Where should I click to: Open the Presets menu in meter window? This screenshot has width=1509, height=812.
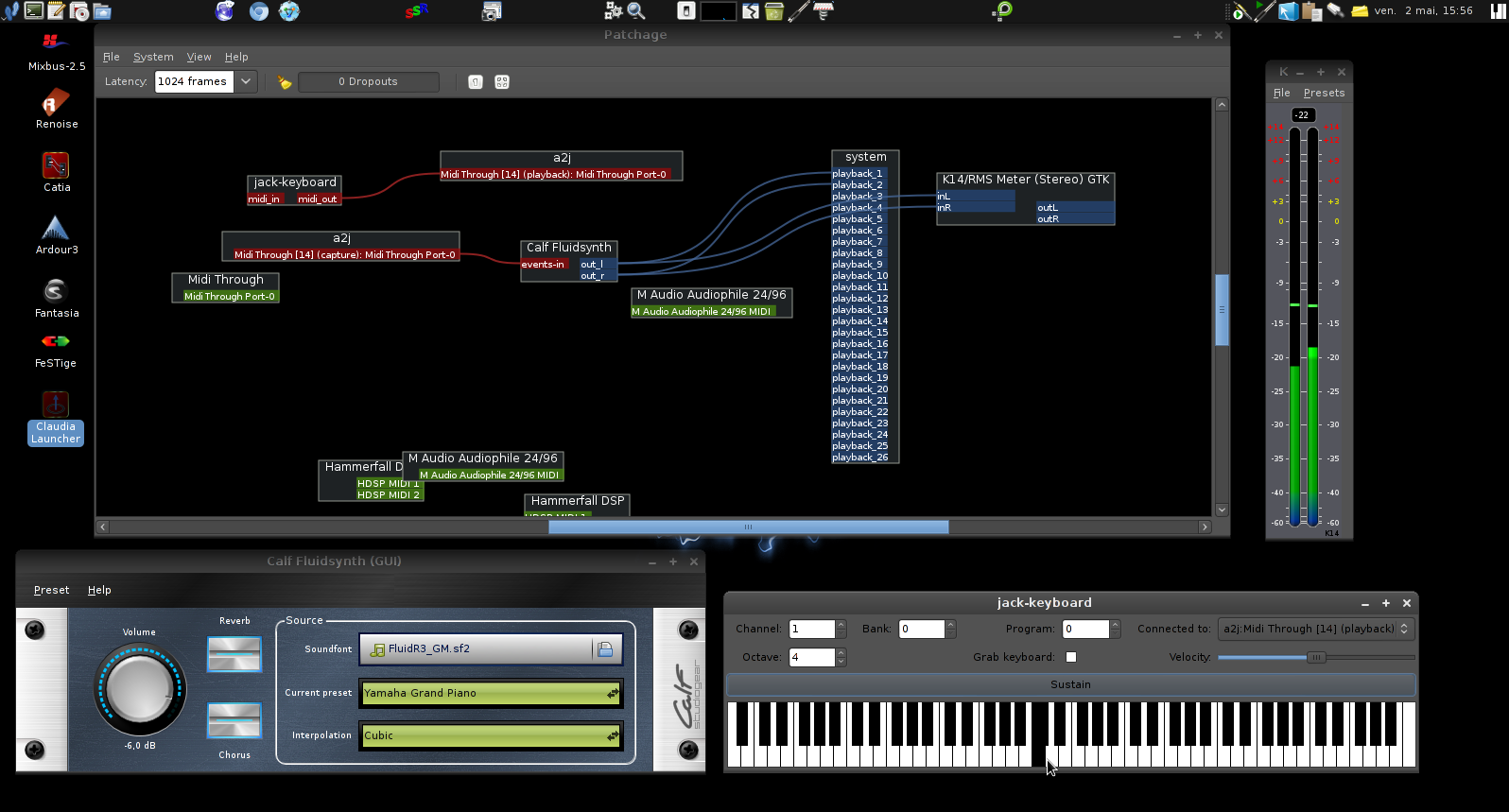(1324, 93)
